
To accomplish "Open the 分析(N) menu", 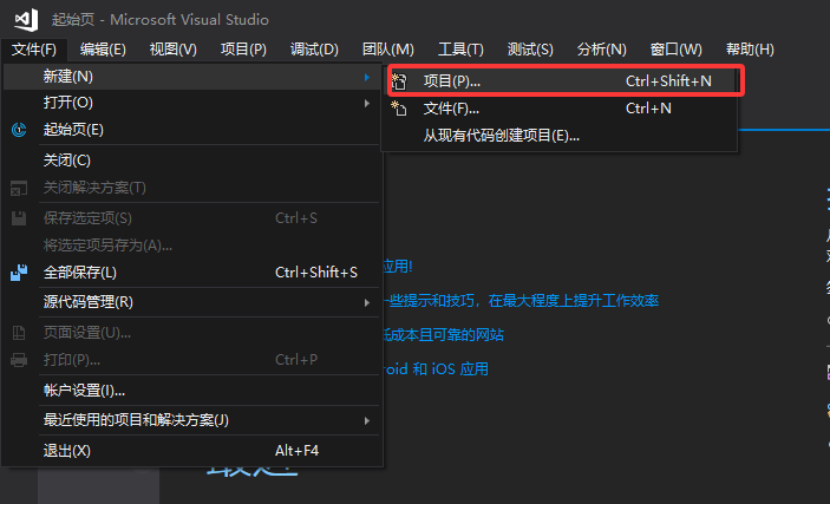I will tap(602, 50).
